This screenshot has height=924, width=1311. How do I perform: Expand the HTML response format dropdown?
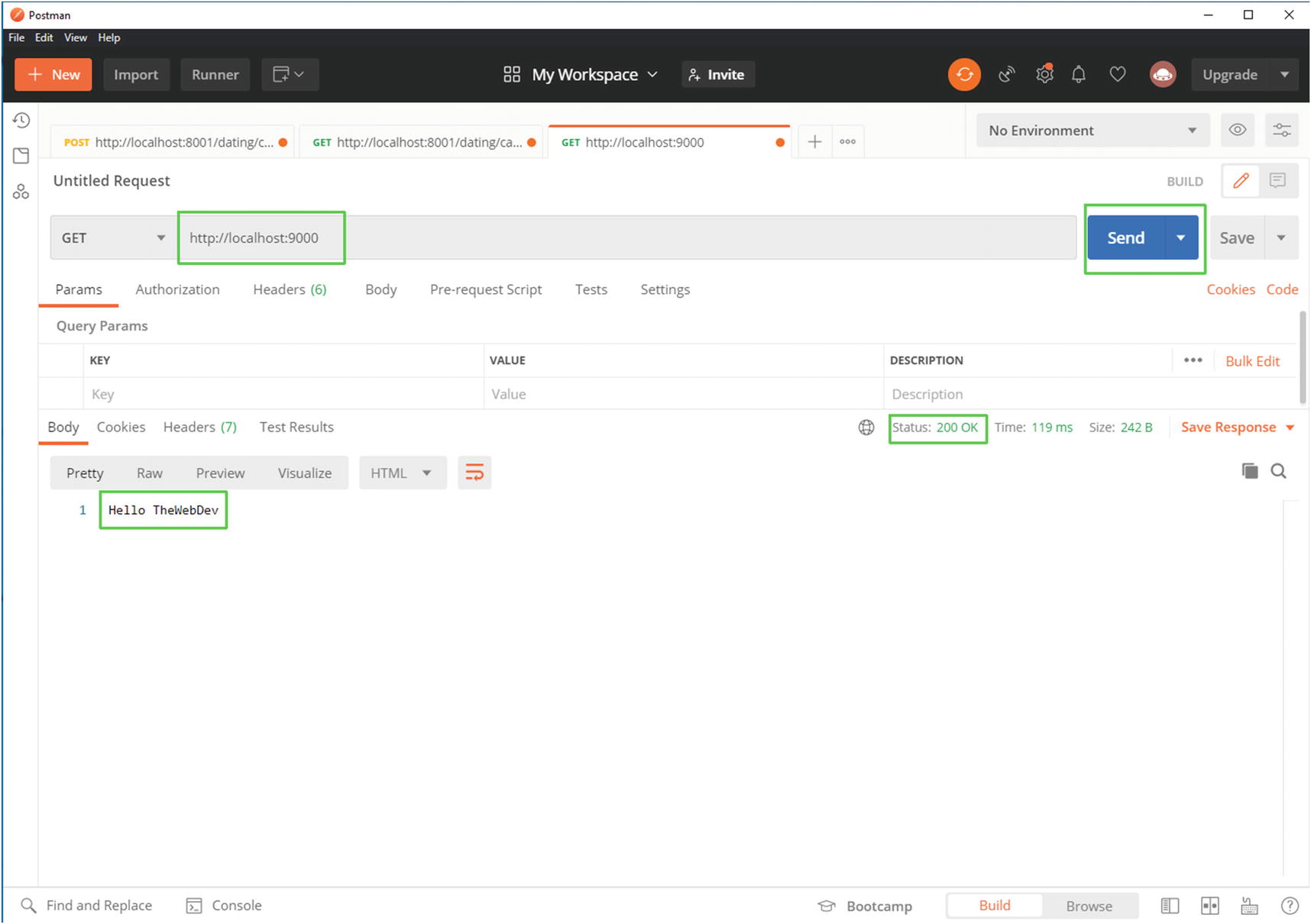(402, 473)
